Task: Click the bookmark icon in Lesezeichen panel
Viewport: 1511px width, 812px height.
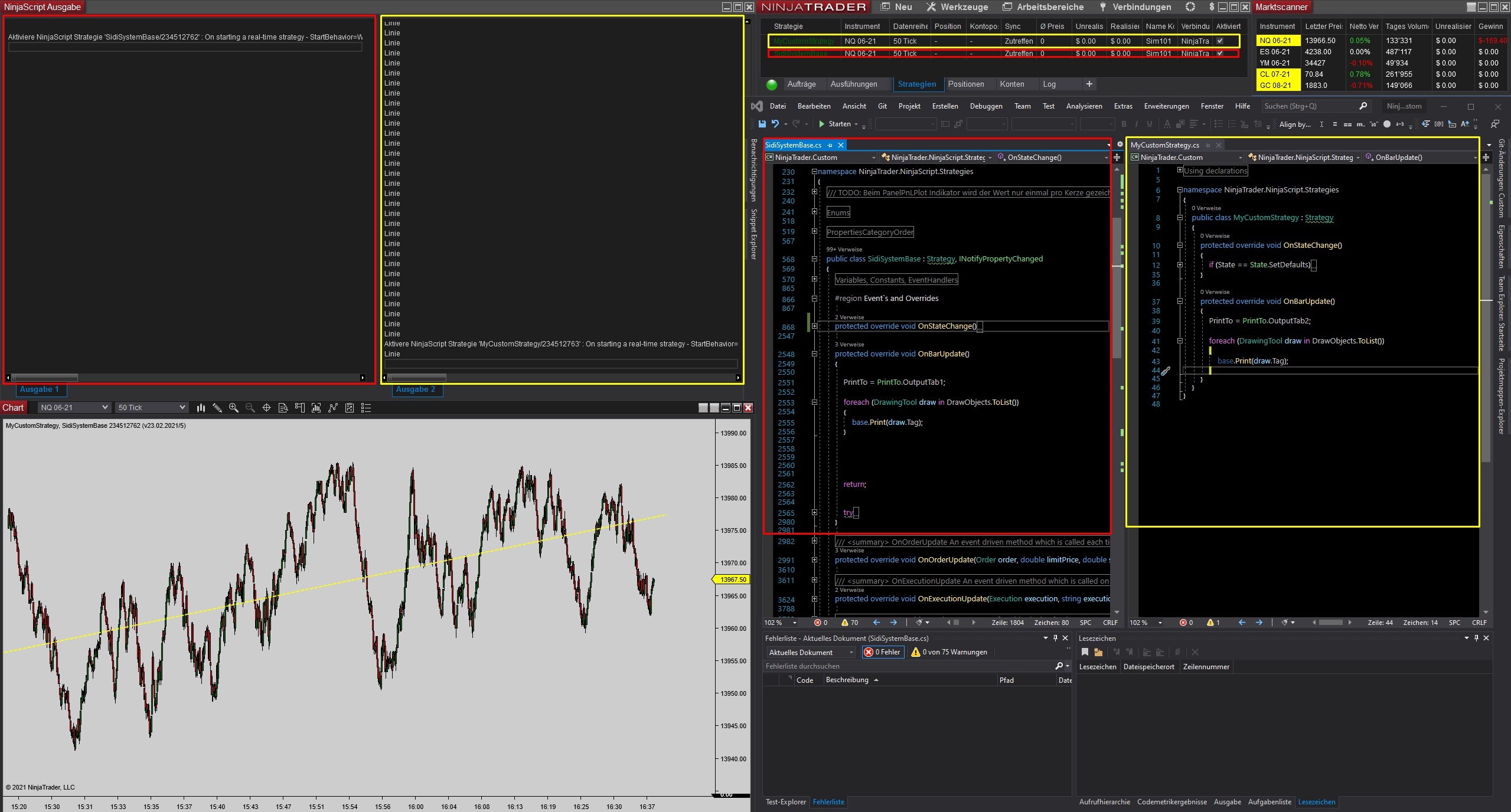Action: click(x=1085, y=652)
